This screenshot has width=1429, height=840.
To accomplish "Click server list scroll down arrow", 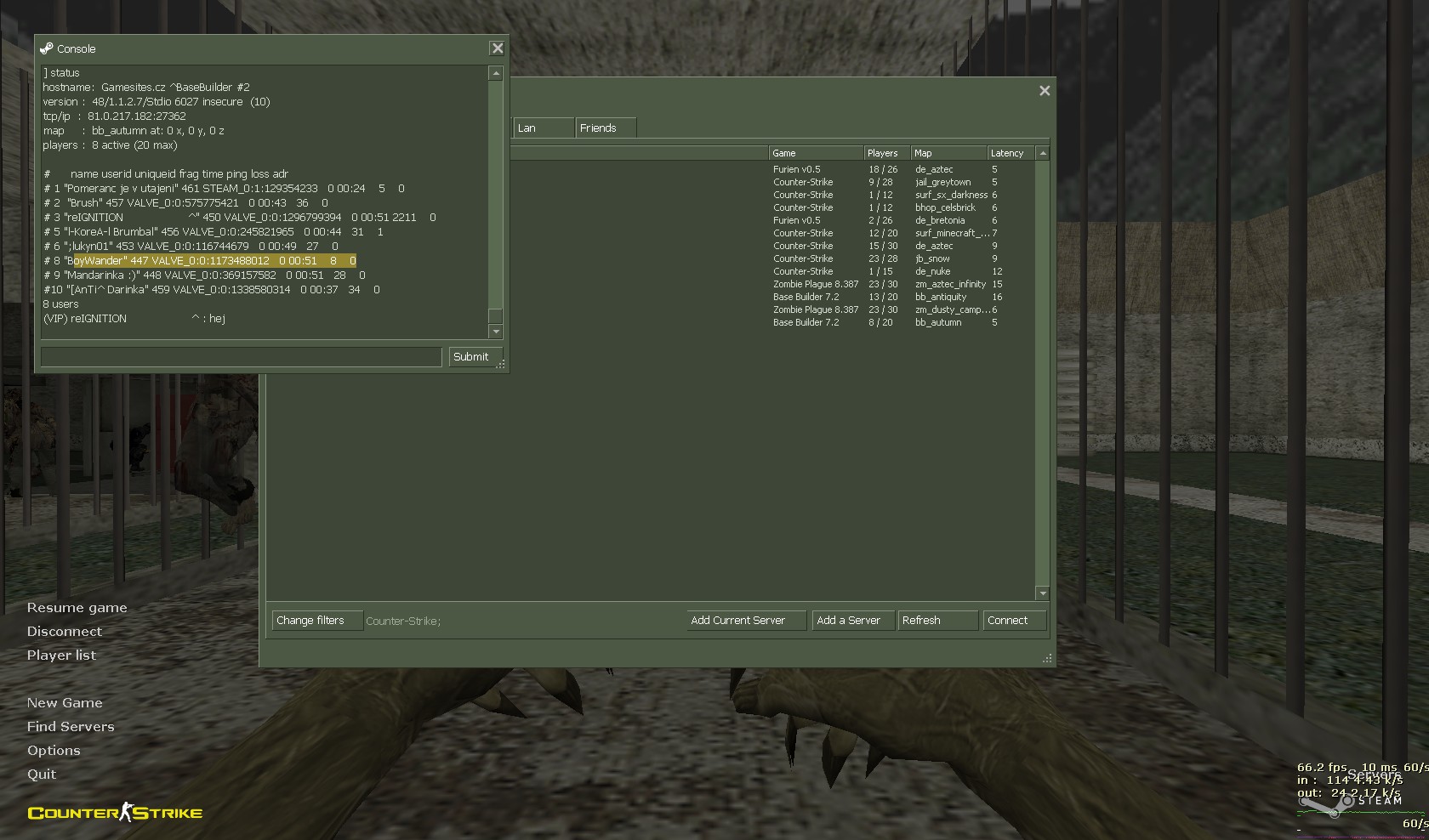I will (x=1043, y=593).
